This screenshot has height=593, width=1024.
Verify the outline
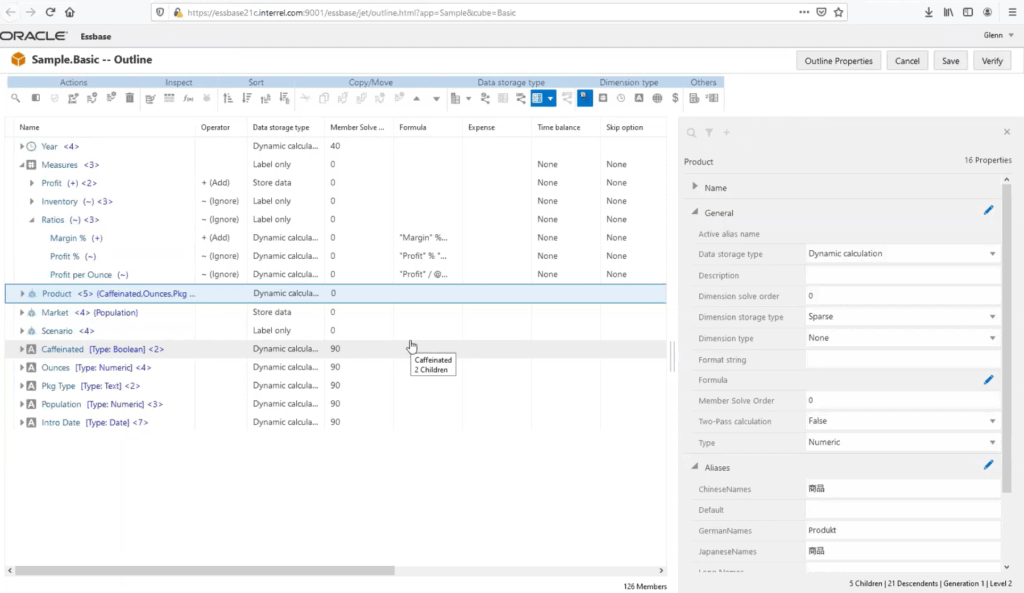(992, 61)
